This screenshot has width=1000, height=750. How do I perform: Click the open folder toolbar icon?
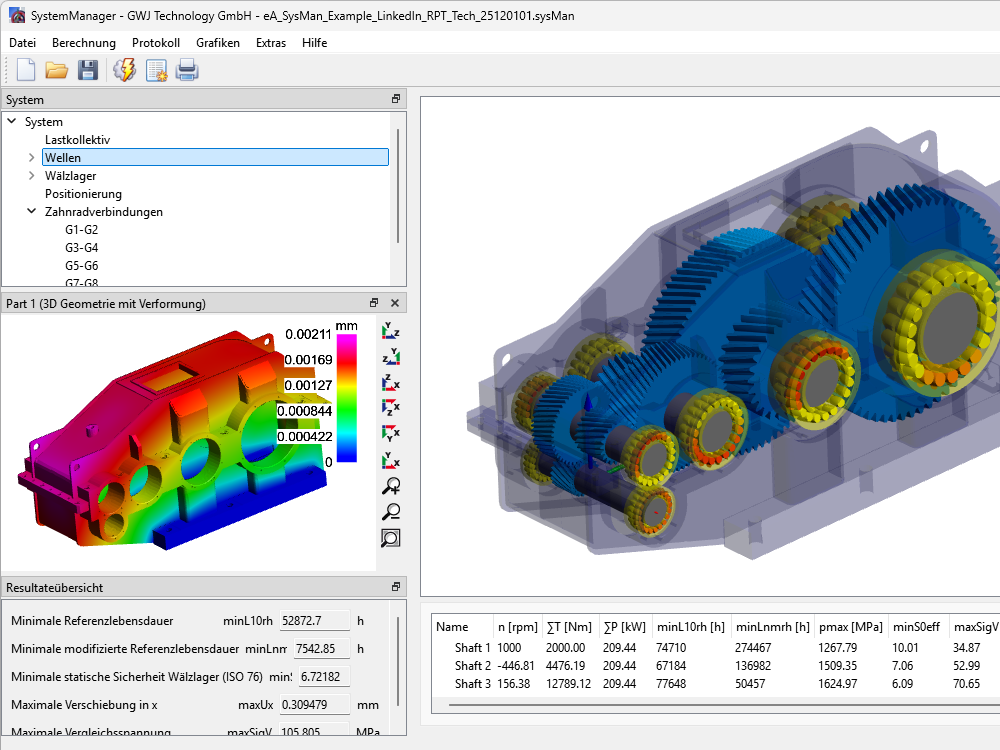pos(56,70)
